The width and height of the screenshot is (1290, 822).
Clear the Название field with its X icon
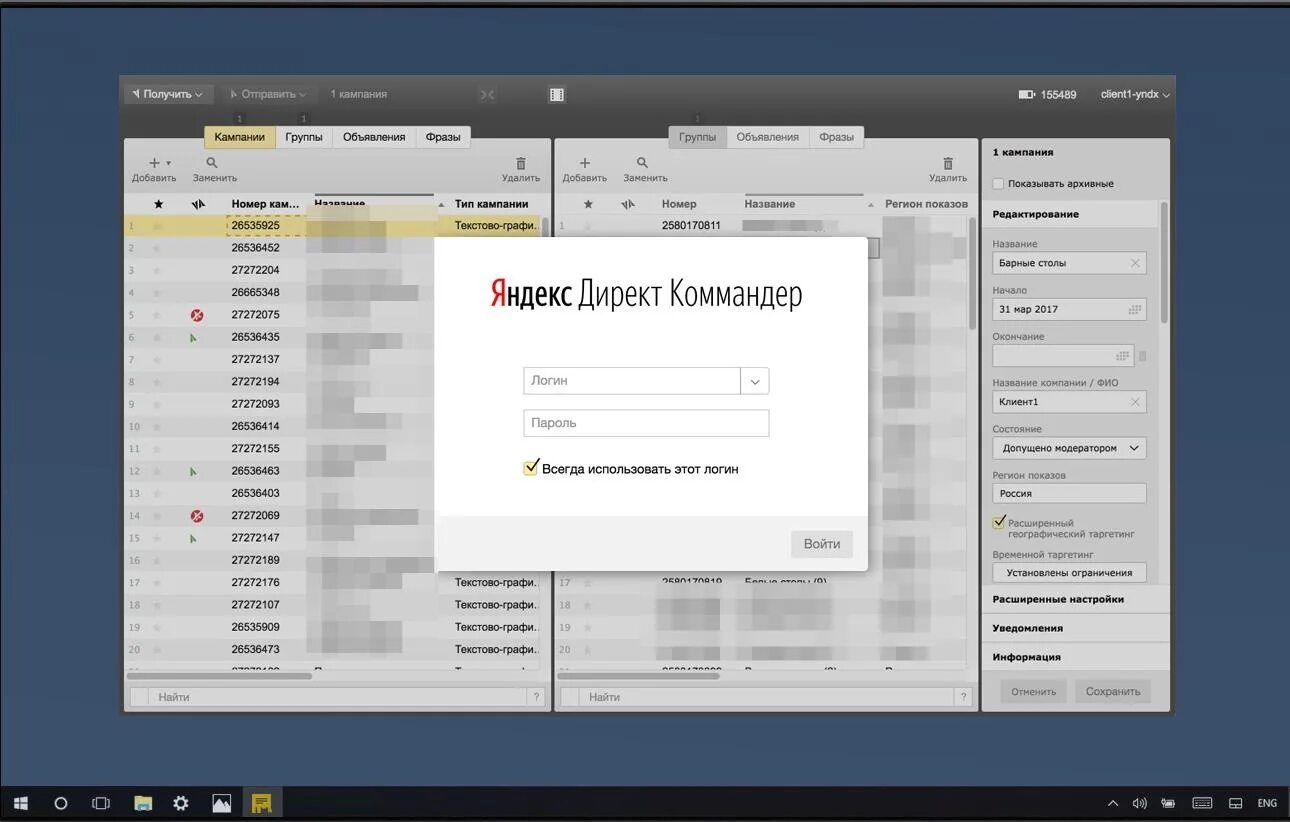coord(1135,263)
